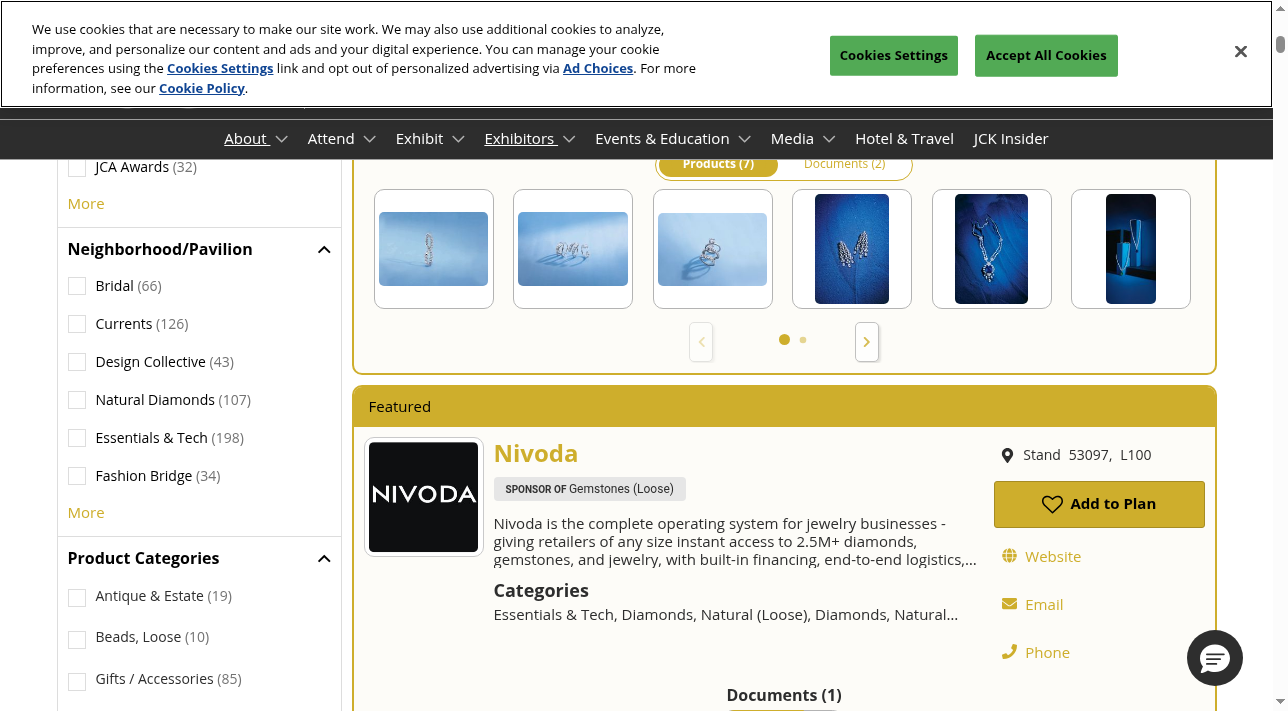The image size is (1288, 711).
Task: Click Accept All Cookies
Action: coord(1046,56)
